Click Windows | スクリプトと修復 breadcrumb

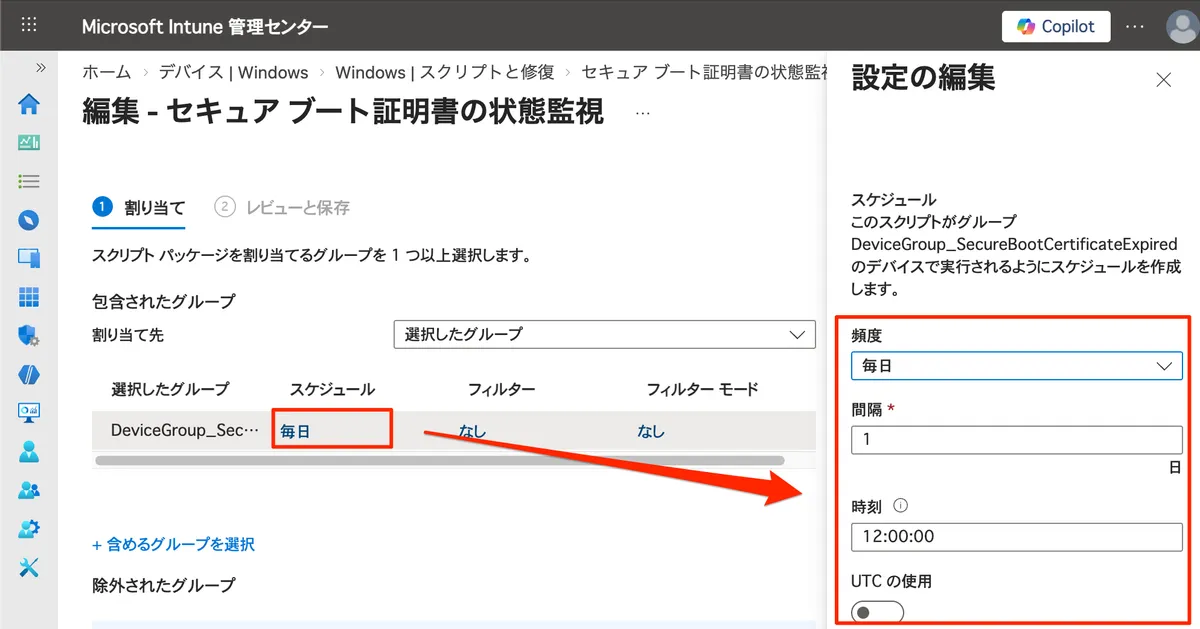(444, 72)
